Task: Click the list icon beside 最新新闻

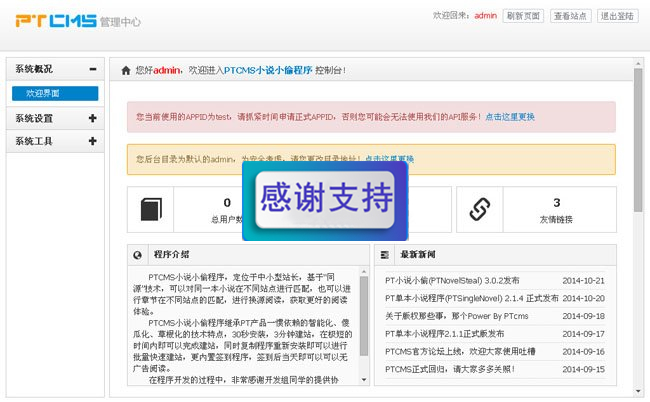Action: (385, 255)
